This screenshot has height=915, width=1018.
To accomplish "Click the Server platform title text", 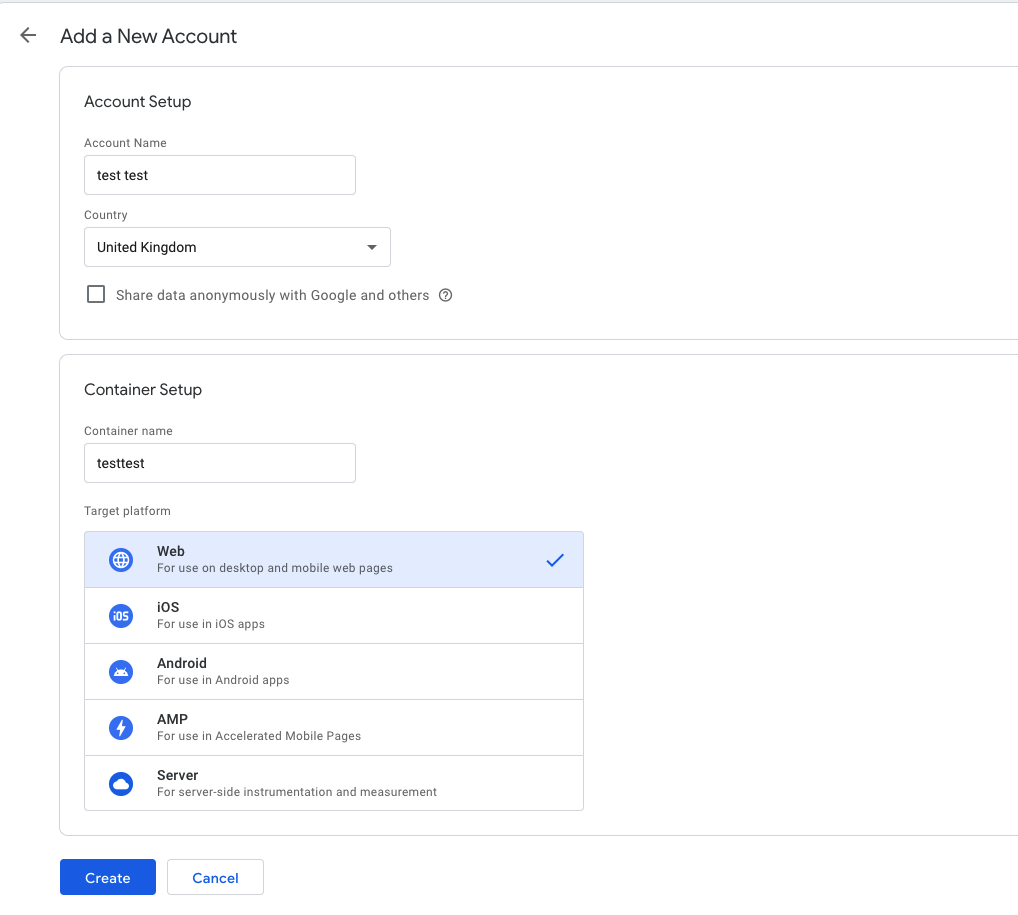I will (178, 775).
